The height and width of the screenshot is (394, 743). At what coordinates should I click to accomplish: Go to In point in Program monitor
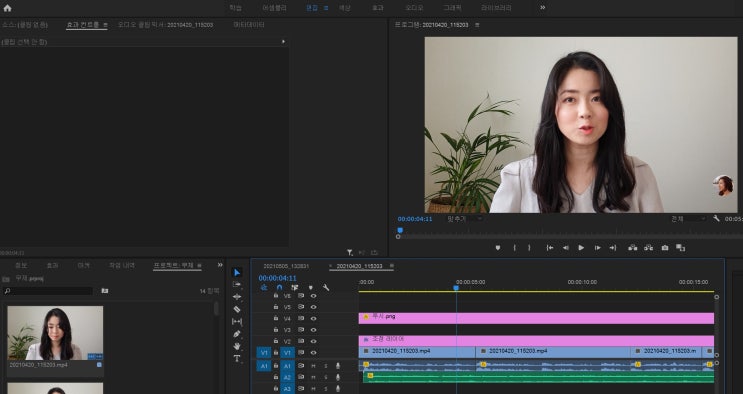550,247
